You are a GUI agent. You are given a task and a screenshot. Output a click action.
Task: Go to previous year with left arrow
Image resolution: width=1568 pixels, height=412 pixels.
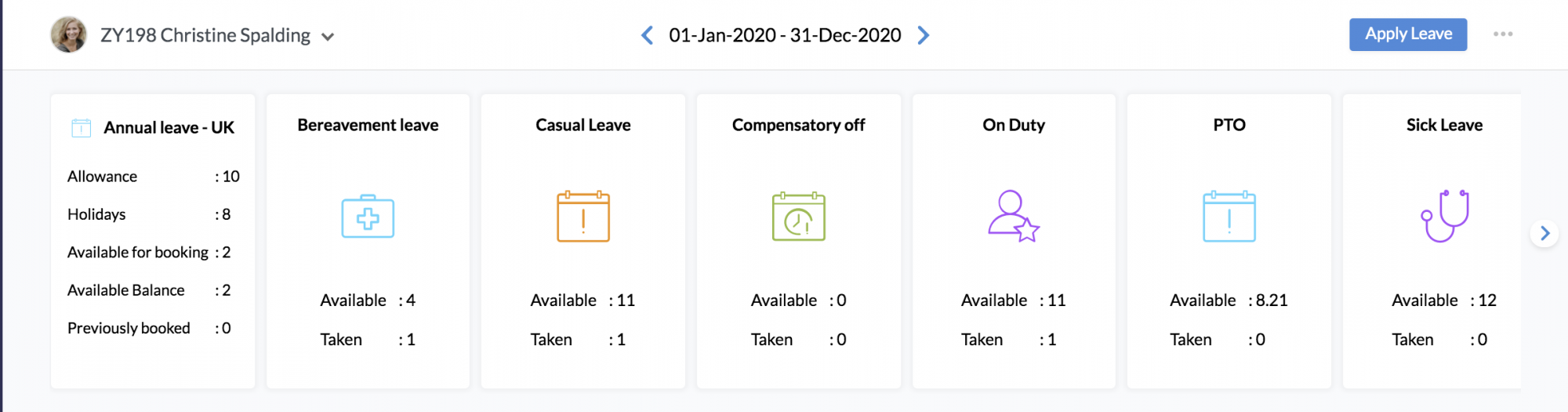647,35
